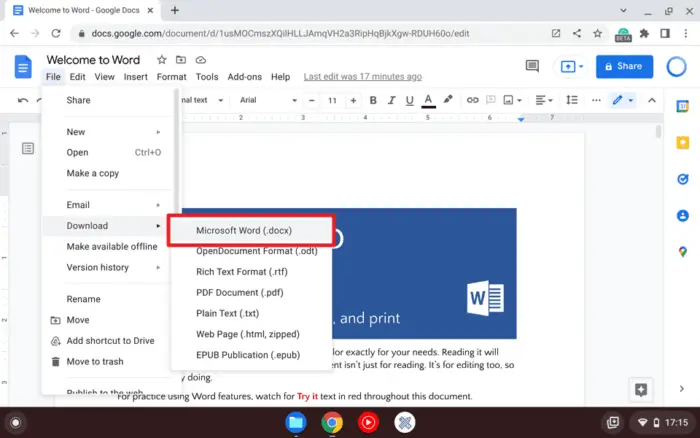Open the text alignment dropdown

click(x=544, y=100)
